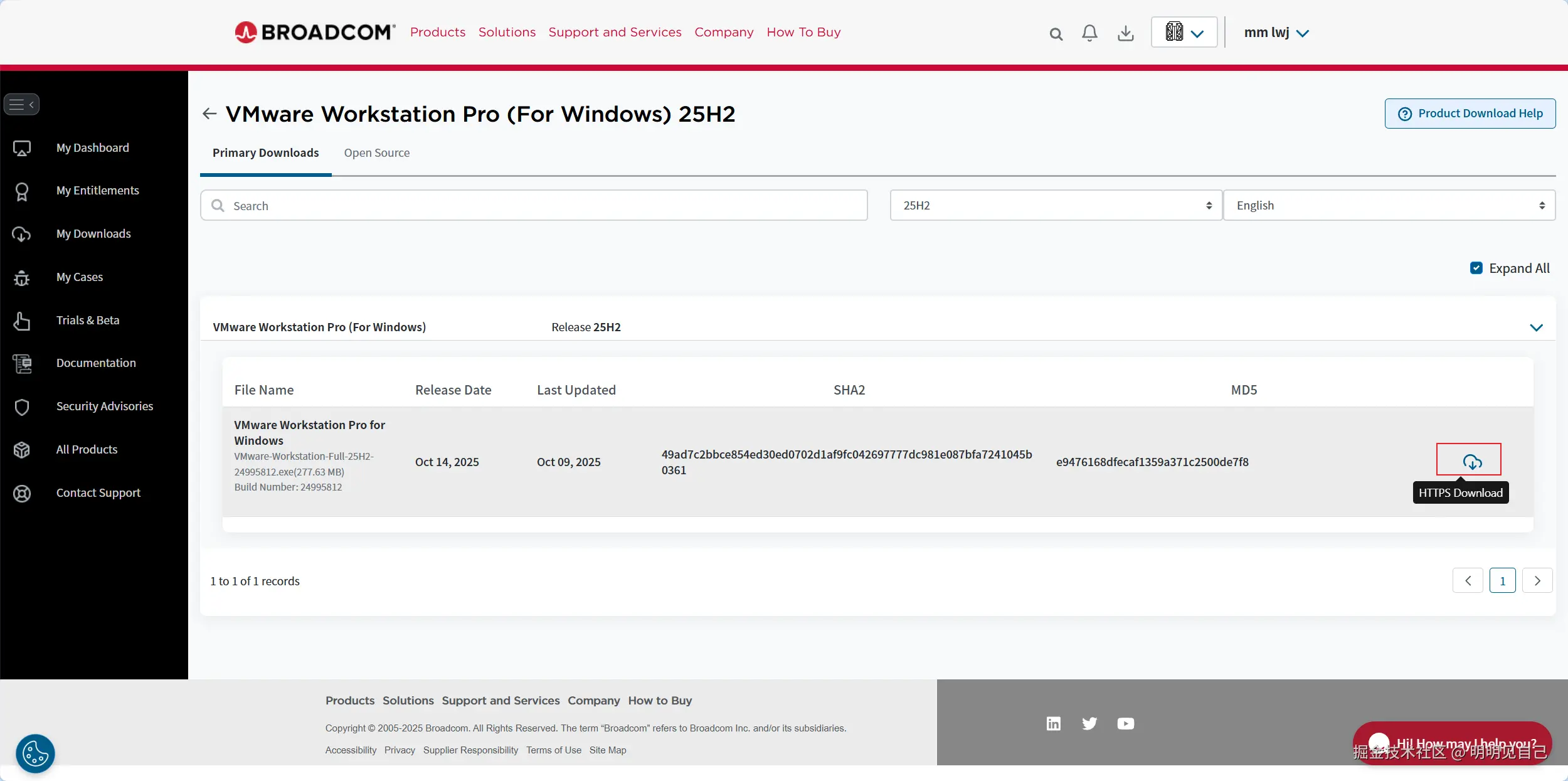
Task: Uncheck the Expand All checkbox
Action: (1476, 268)
